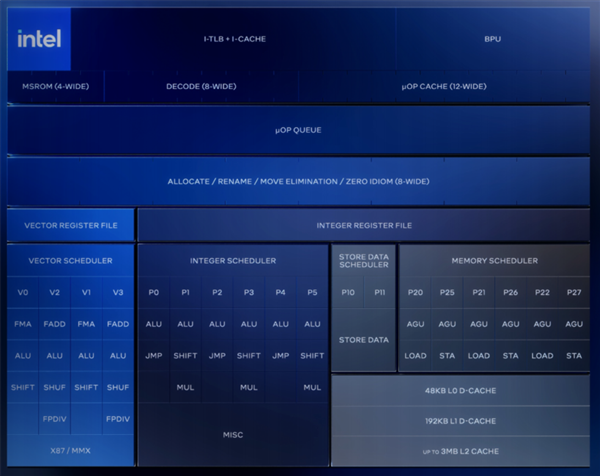Click the VECTOR SCHEDULER header
Viewport: 600px width, 476px height.
click(x=71, y=261)
